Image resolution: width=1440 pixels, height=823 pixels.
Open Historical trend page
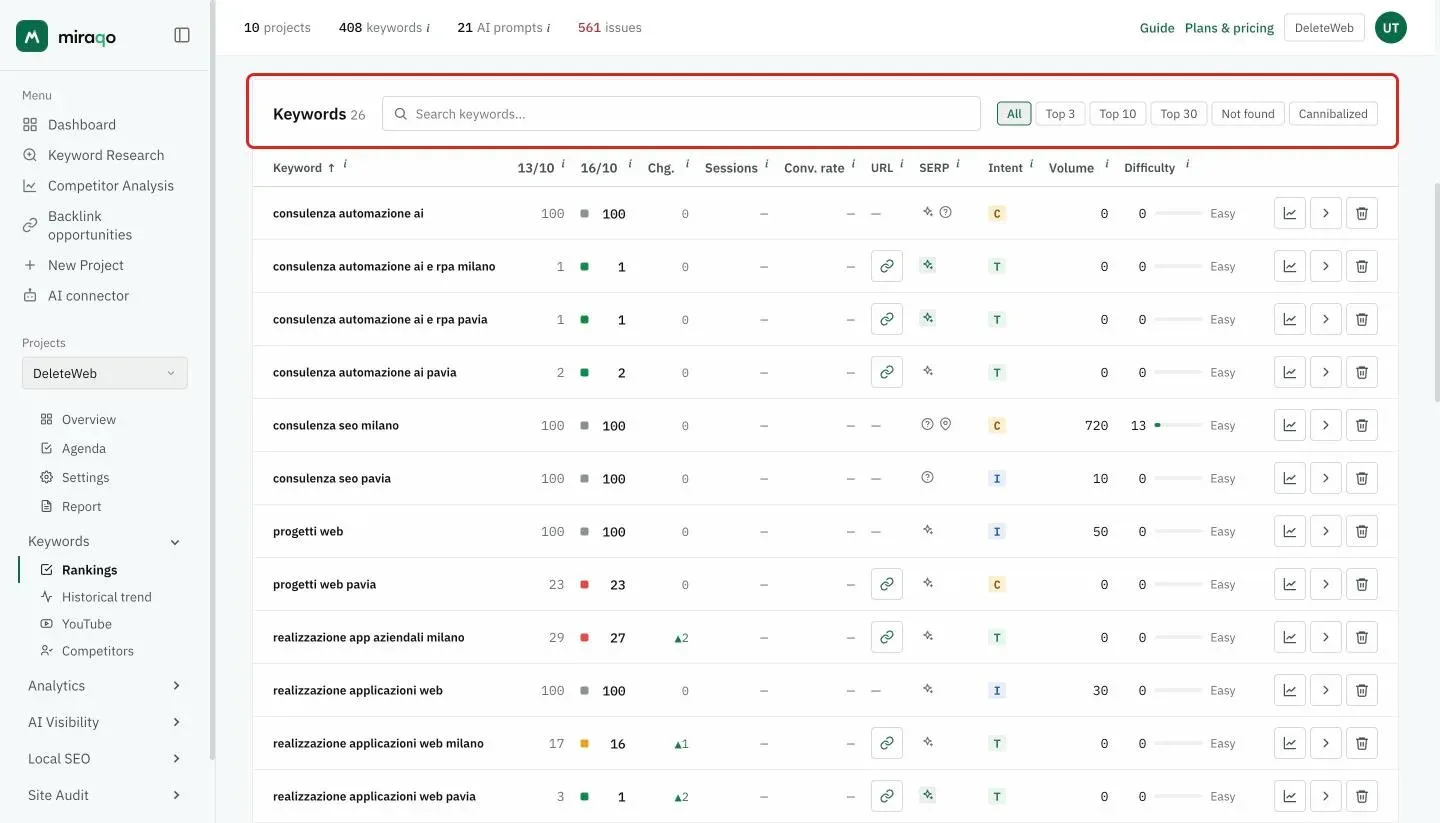(x=107, y=597)
